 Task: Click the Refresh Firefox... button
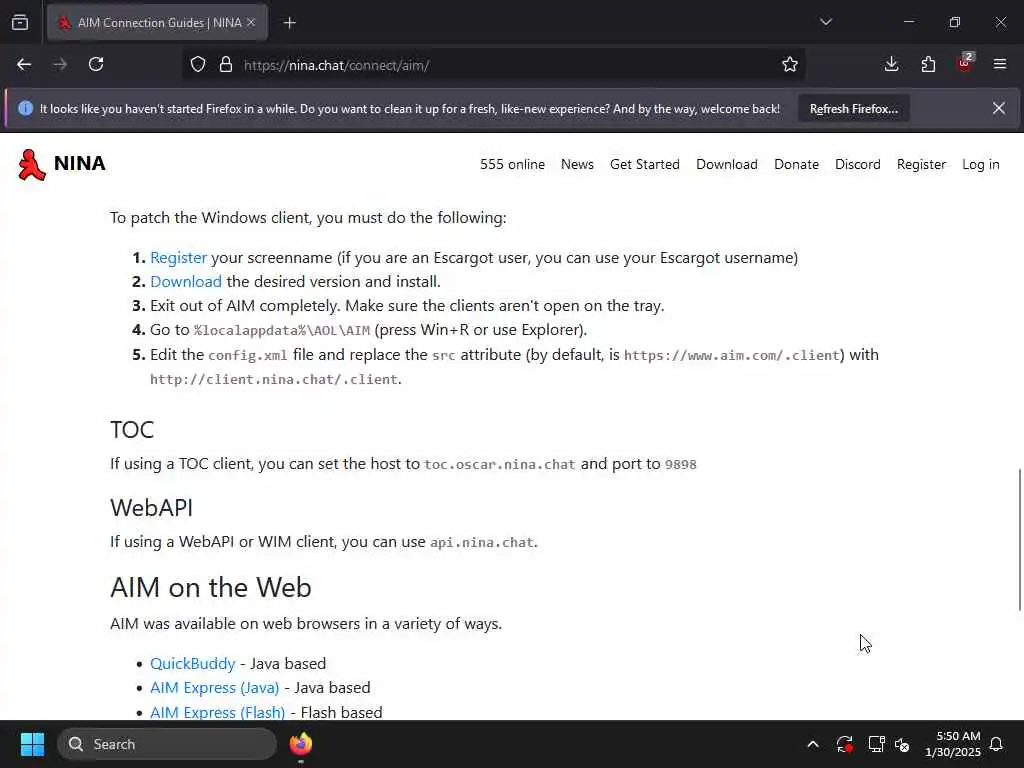(x=854, y=109)
